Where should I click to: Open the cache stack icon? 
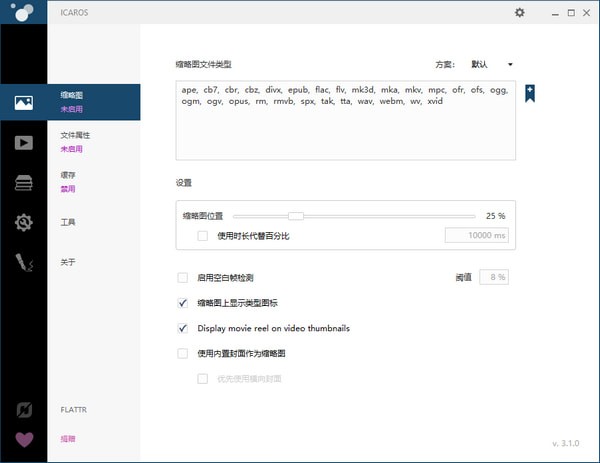point(24,183)
